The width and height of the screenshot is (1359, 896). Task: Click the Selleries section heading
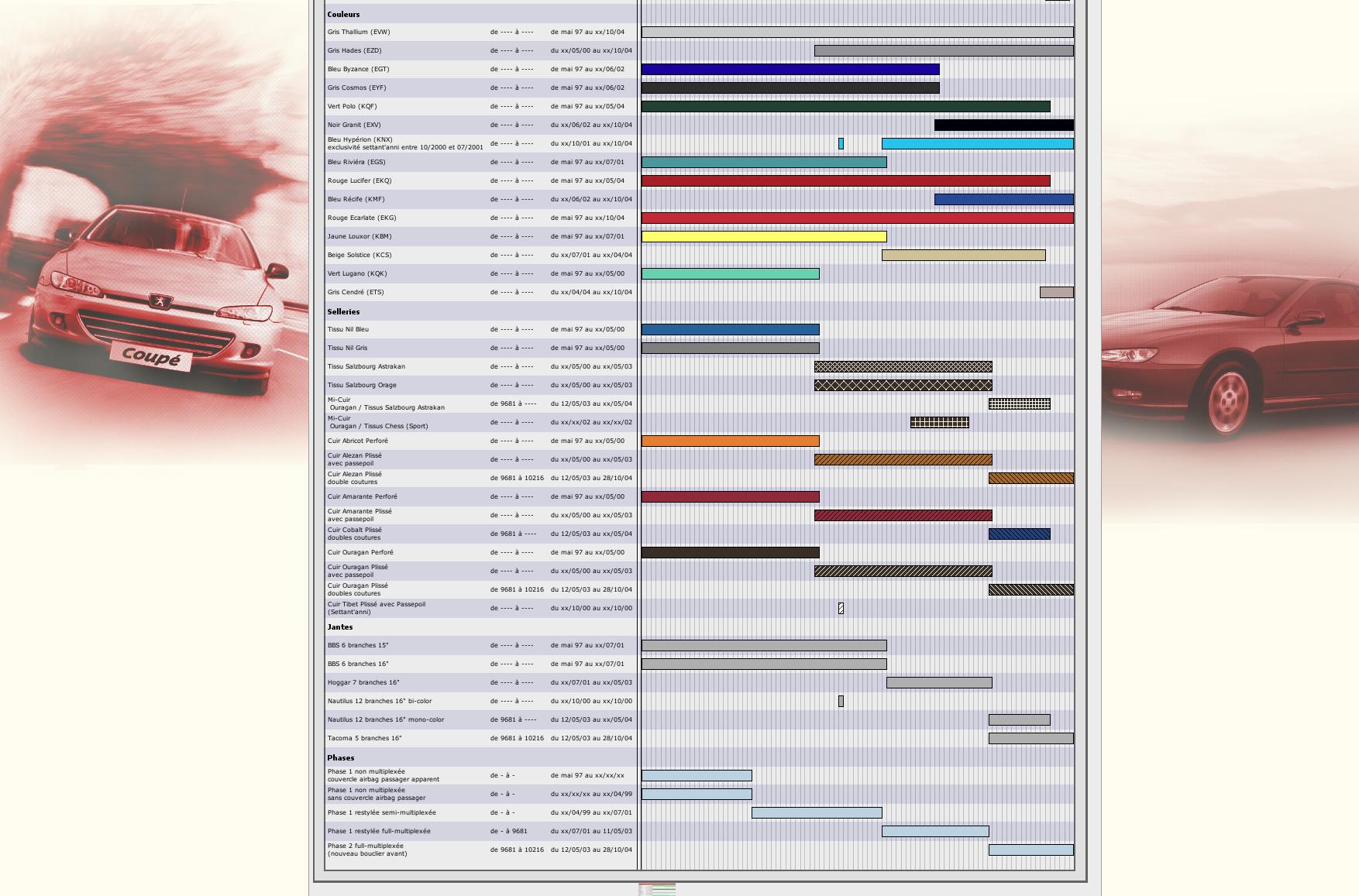pos(343,311)
